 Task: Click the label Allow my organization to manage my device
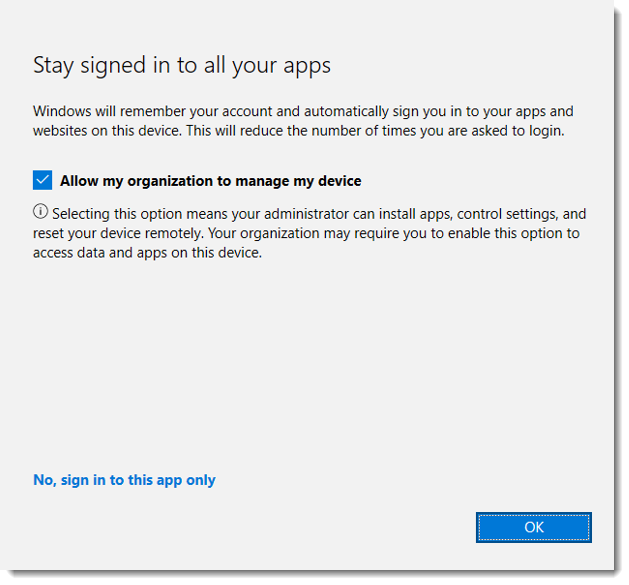211,181
